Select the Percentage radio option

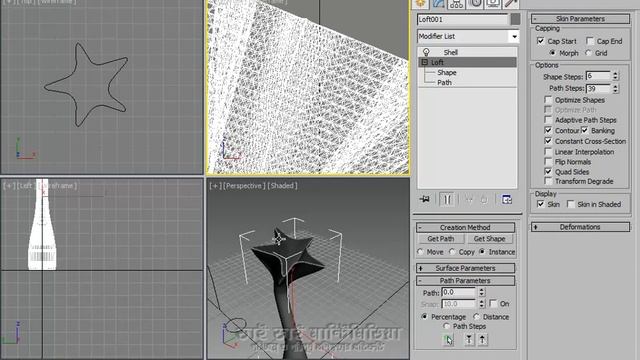[424, 317]
